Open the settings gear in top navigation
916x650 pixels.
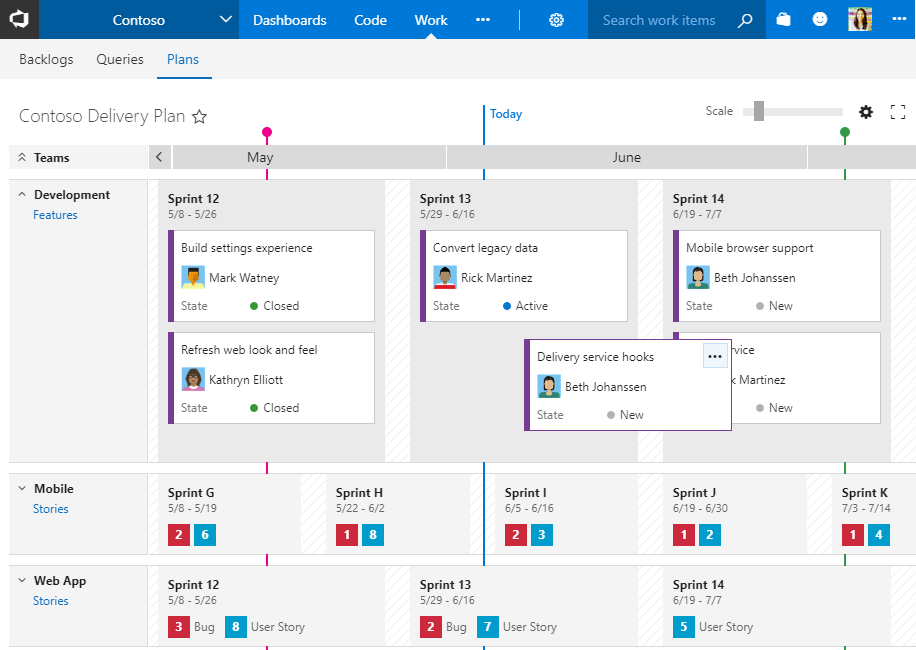tap(557, 20)
